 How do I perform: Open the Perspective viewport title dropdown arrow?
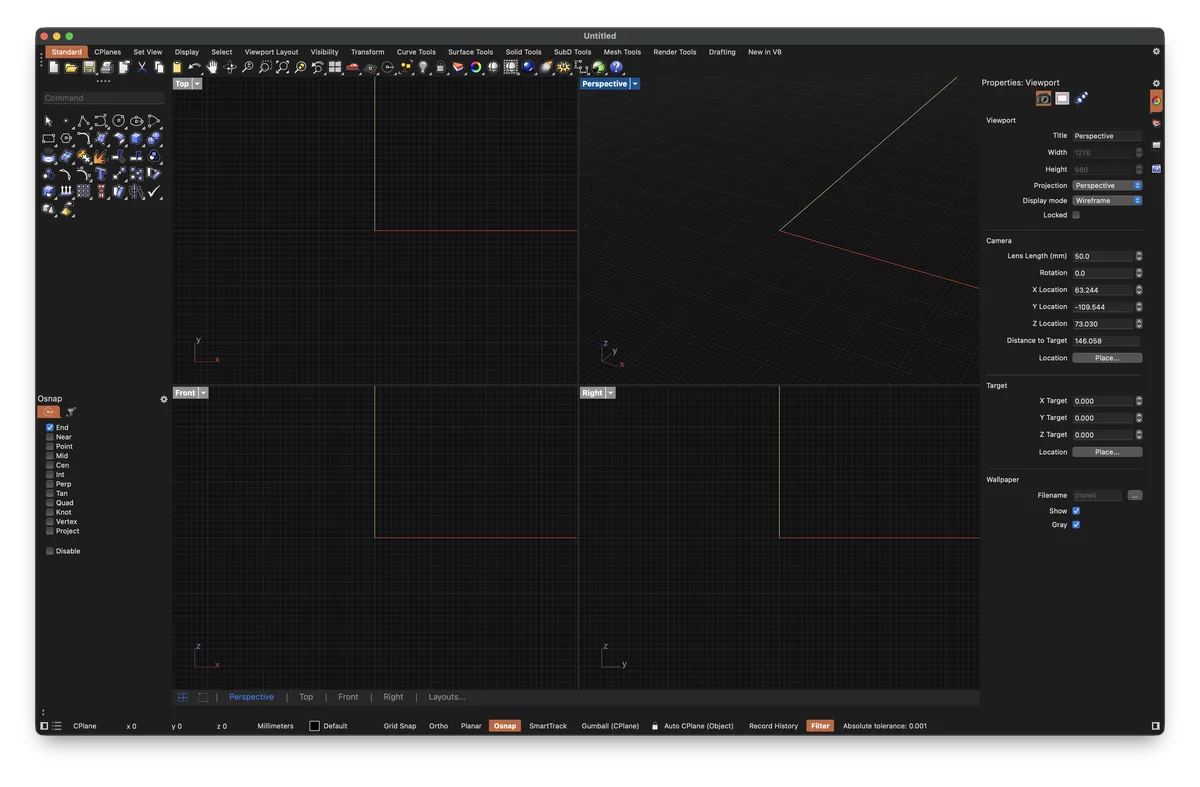pos(635,84)
